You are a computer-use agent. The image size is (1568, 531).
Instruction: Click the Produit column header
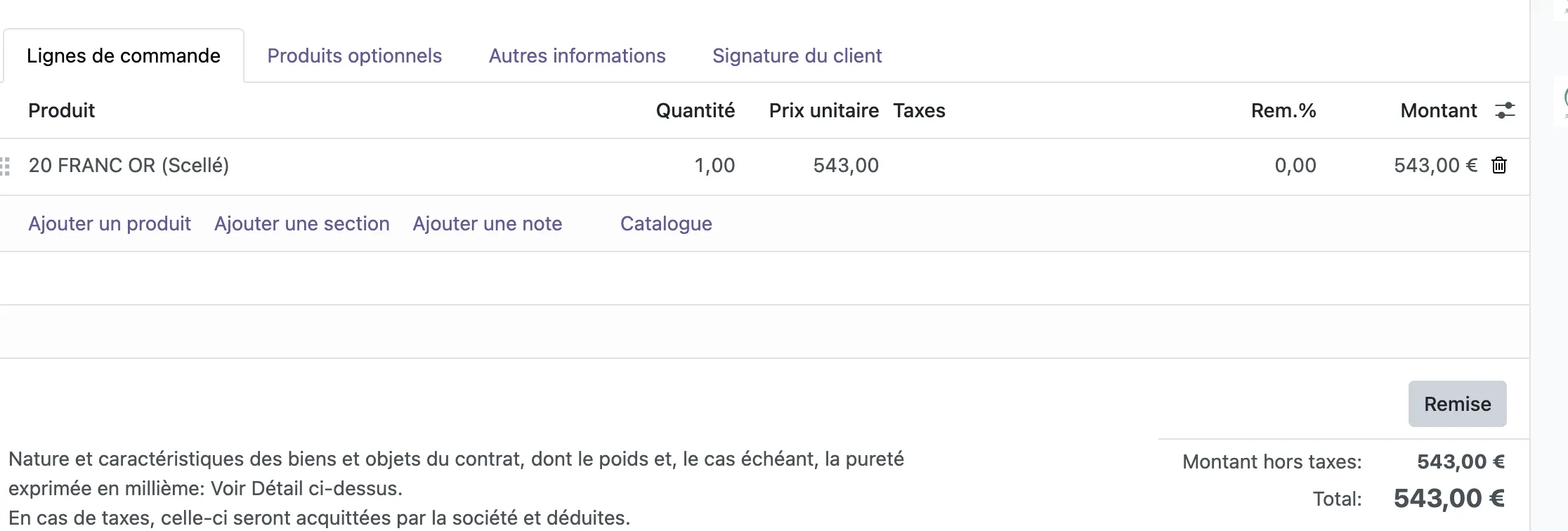(x=61, y=110)
